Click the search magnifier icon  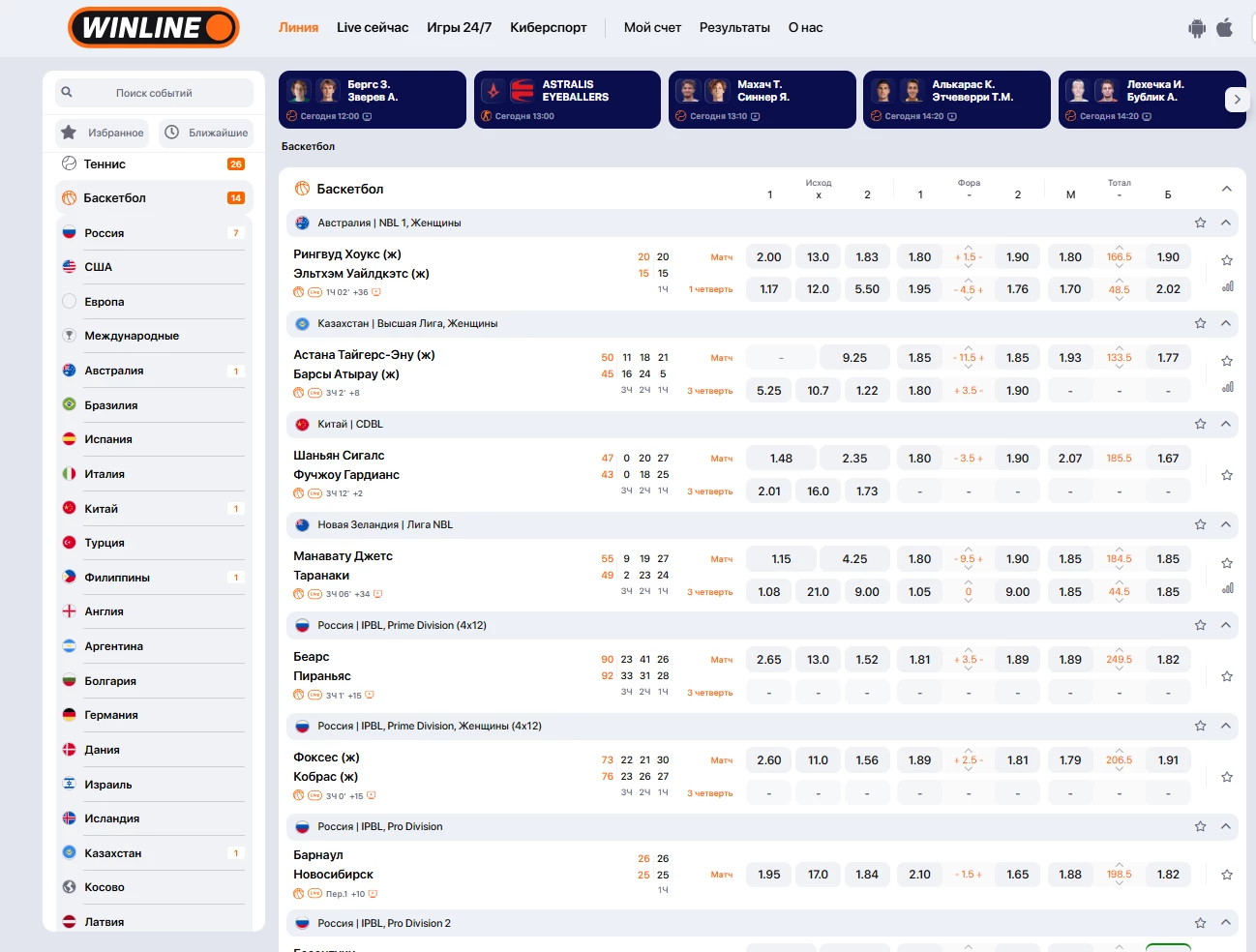tap(67, 93)
